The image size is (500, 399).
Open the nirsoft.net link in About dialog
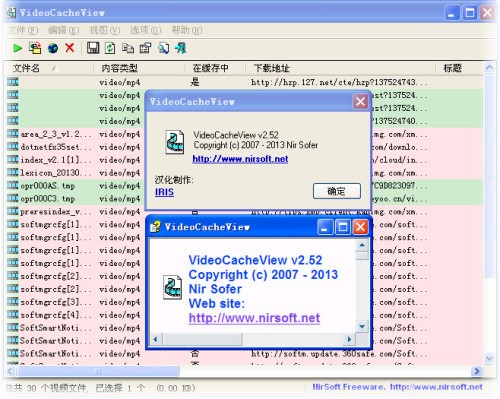[x=240, y=159]
